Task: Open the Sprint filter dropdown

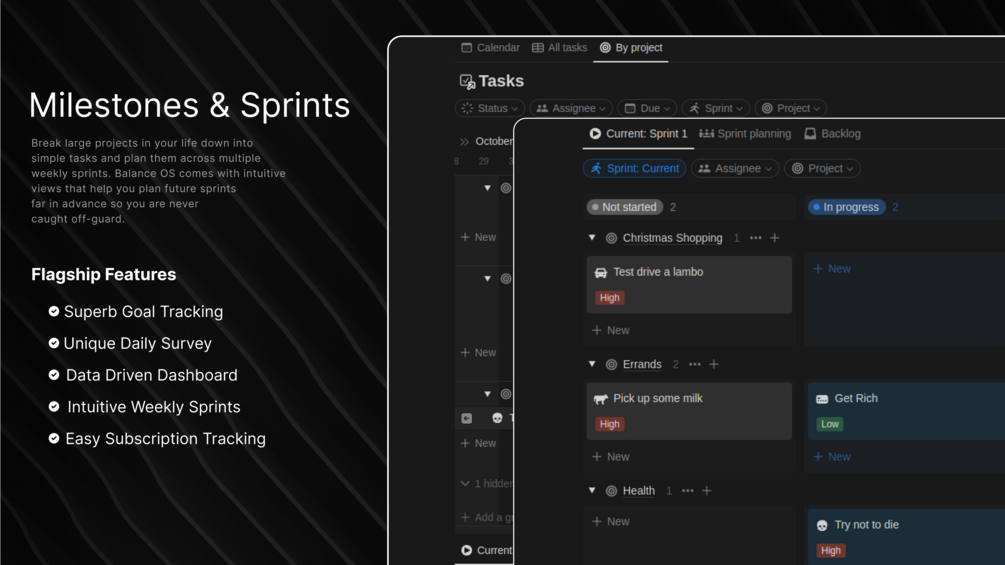Action: [716, 108]
